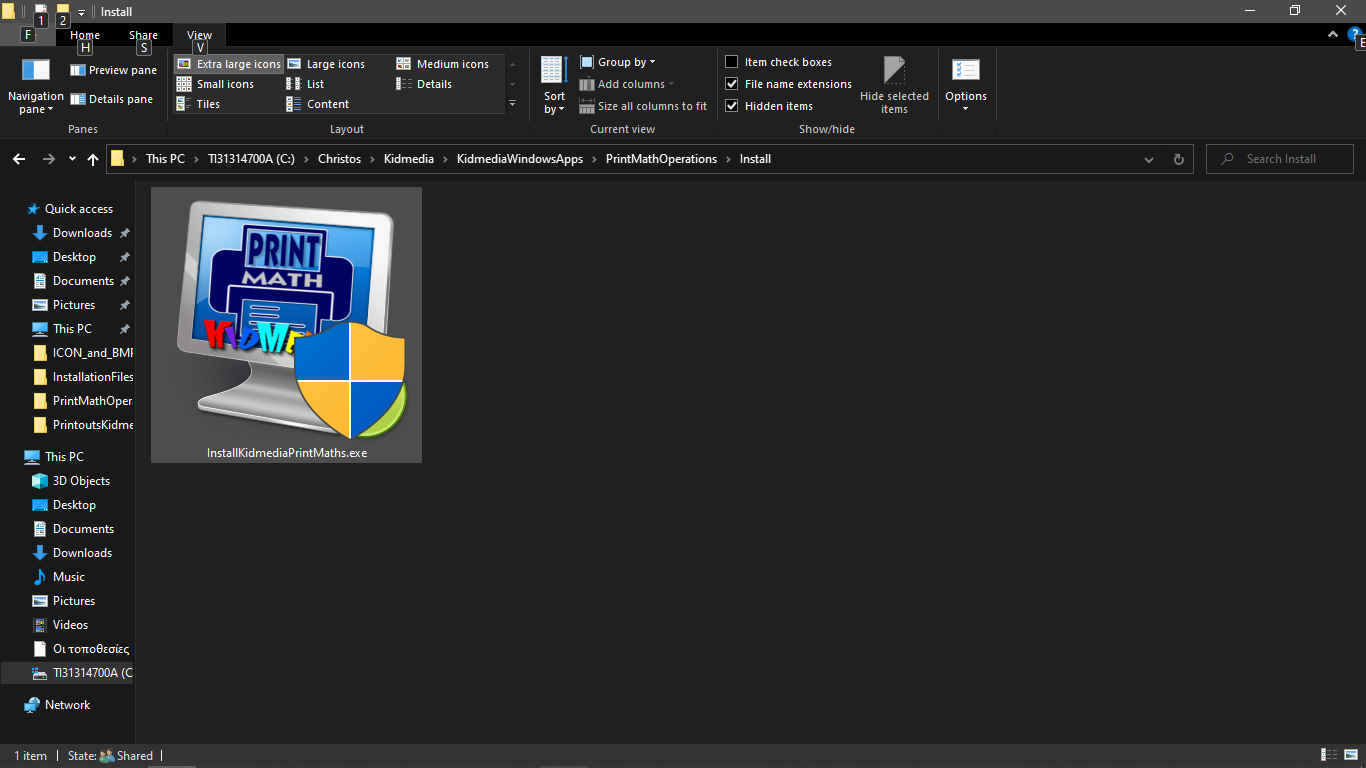Open Explorer help icon
The image size is (1366, 768).
pos(1355,35)
